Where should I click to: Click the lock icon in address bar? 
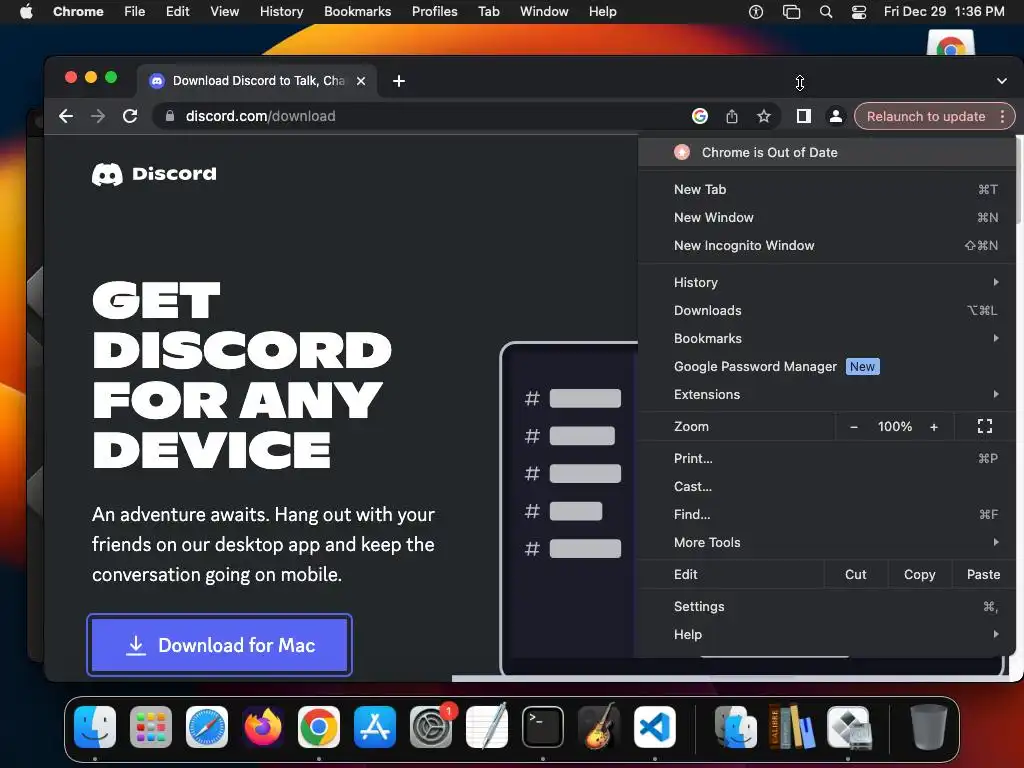170,116
